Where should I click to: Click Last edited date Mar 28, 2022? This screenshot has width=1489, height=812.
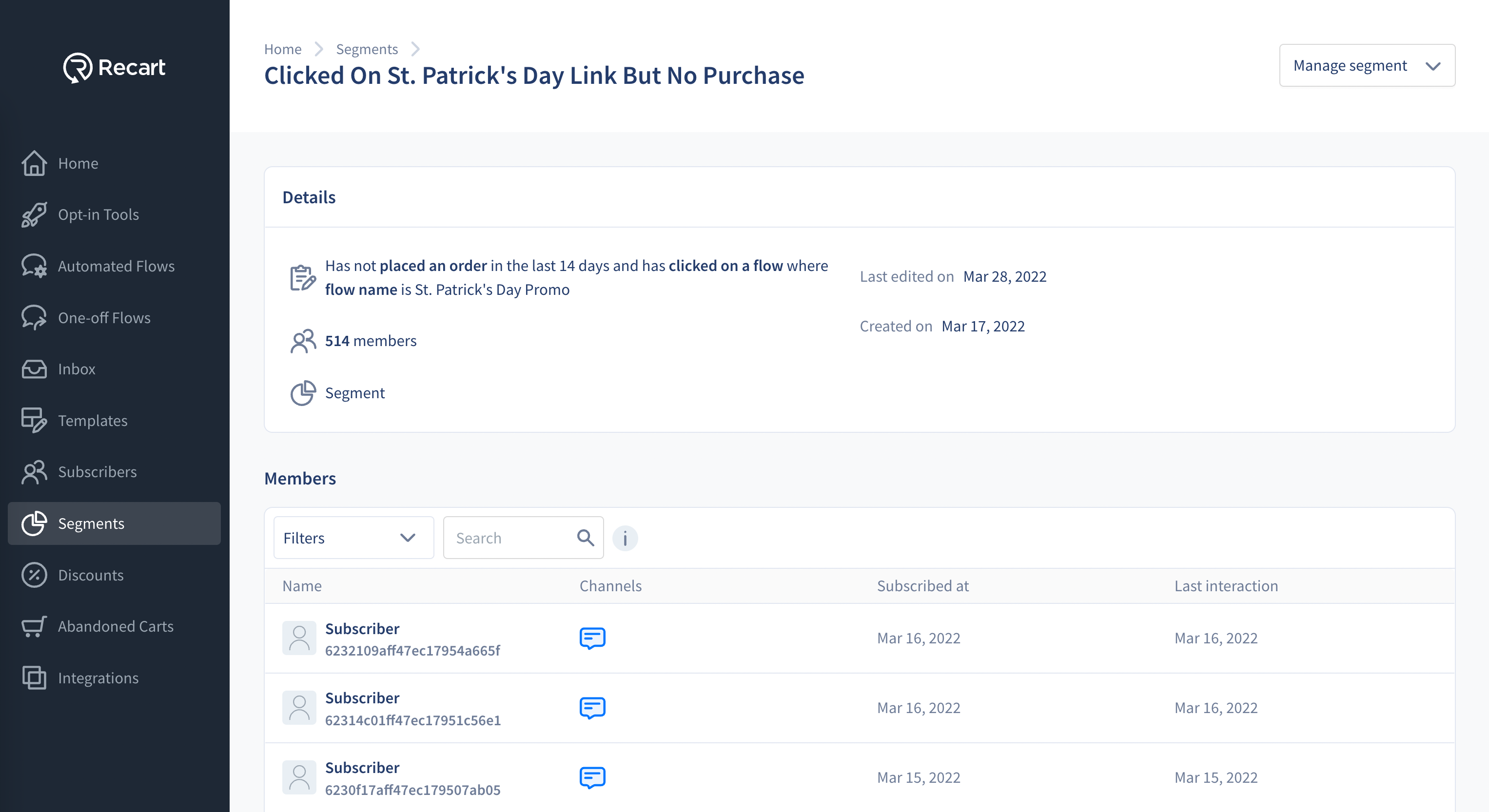point(1005,276)
